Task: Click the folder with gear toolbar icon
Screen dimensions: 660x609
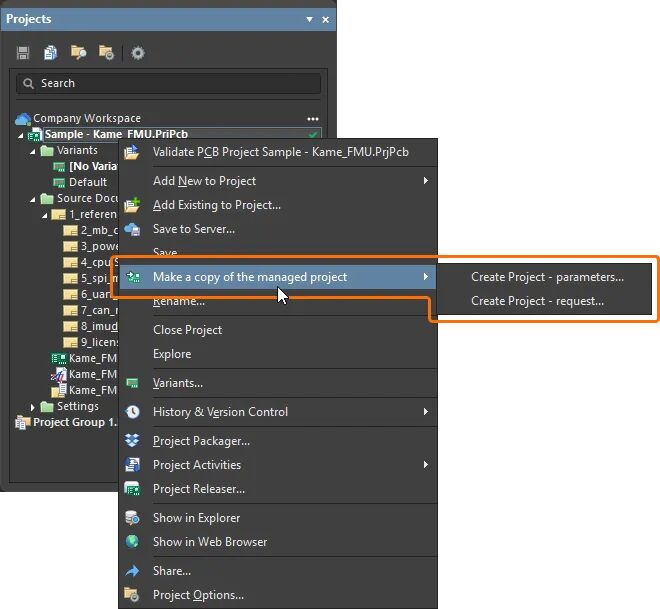Action: coord(106,53)
